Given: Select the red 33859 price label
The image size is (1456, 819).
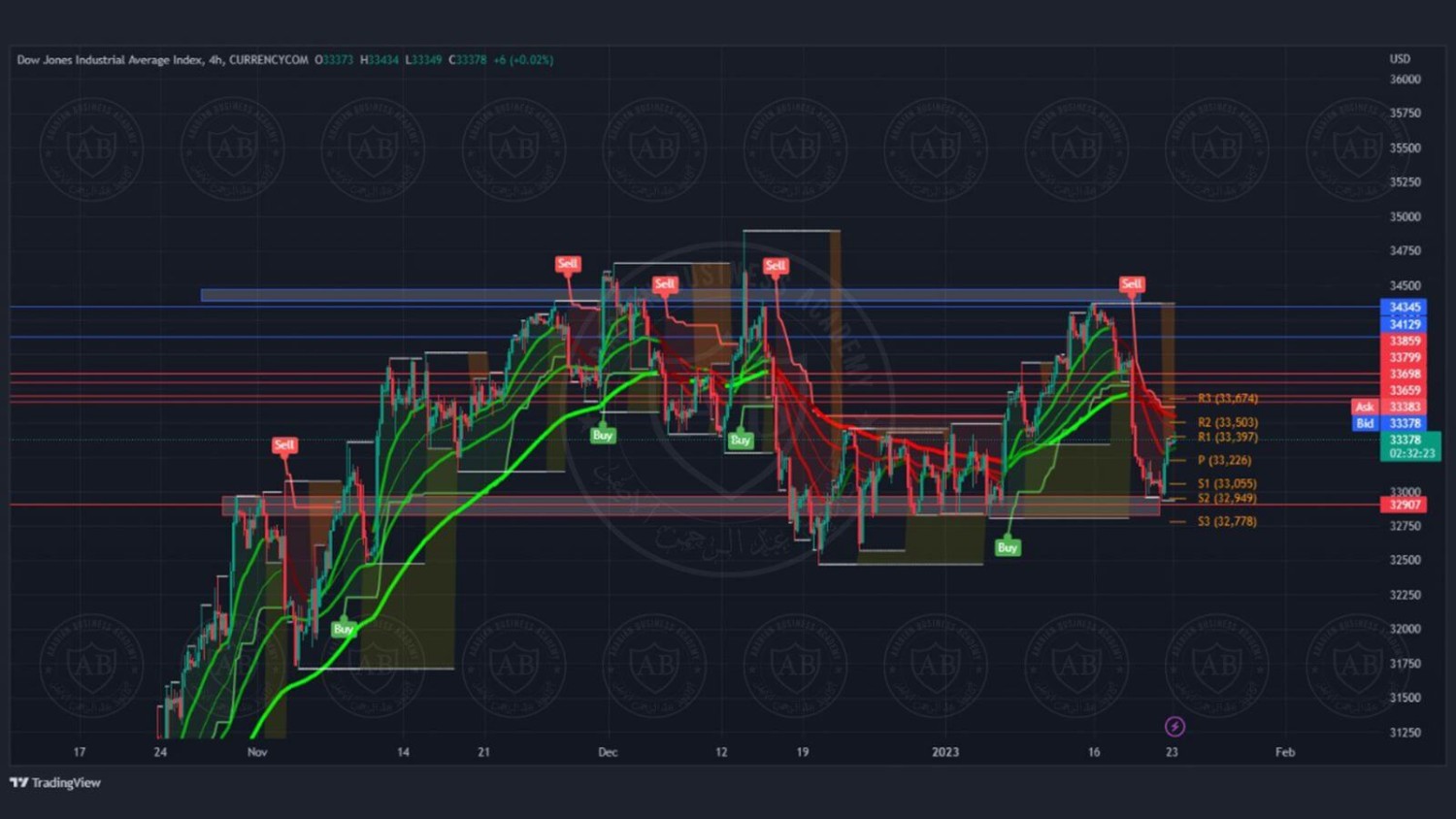Looking at the screenshot, I should tap(1404, 341).
